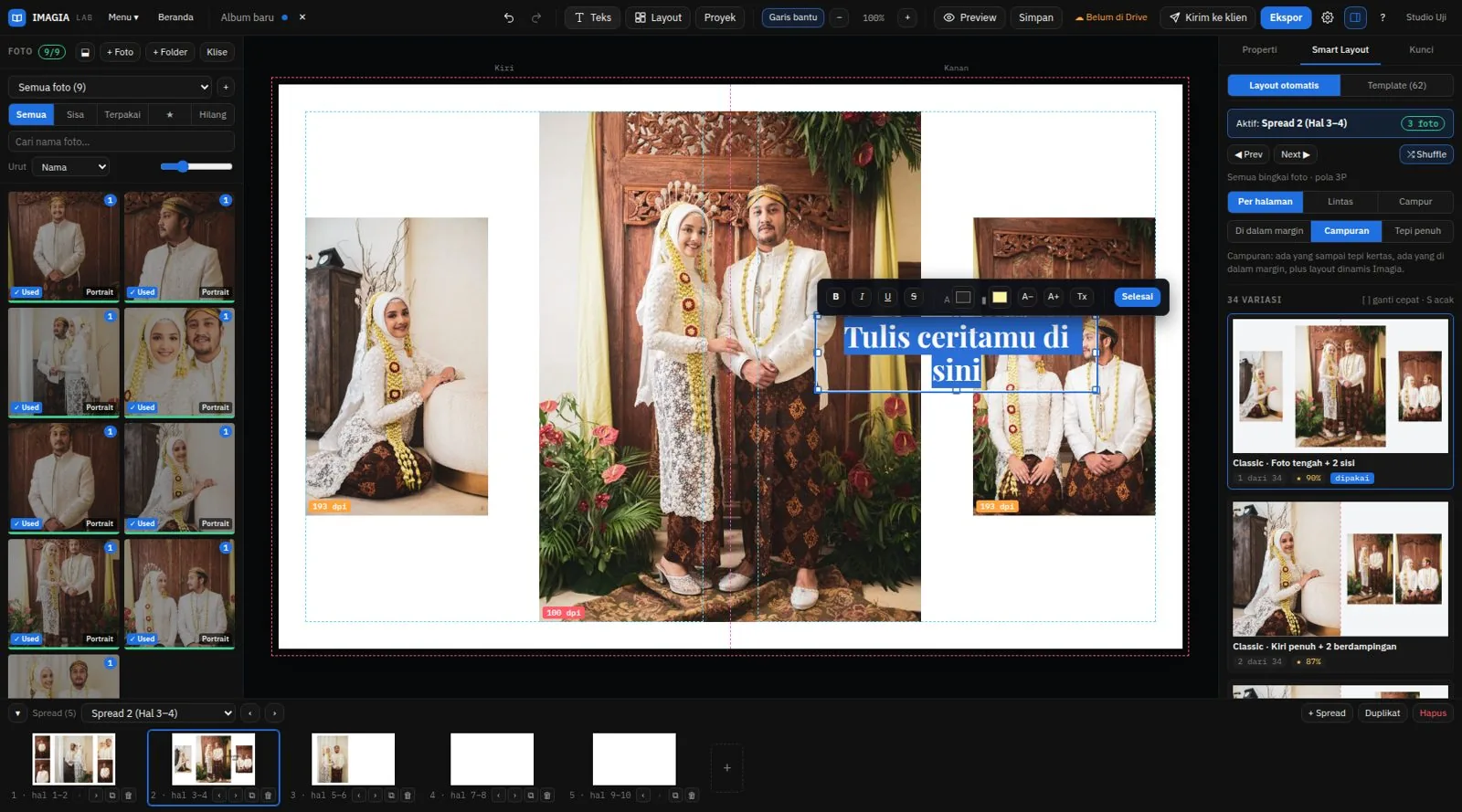Screen dimensions: 1462x812
Task: Apply italic to selected text
Action: [x=862, y=297]
